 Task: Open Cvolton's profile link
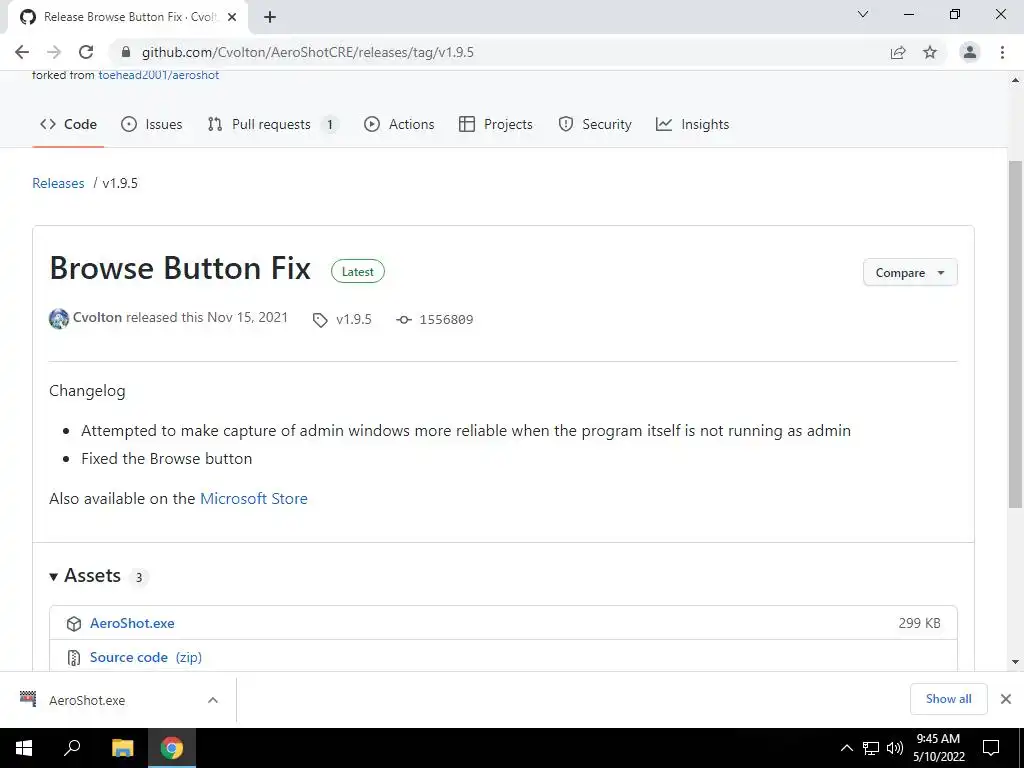[97, 317]
